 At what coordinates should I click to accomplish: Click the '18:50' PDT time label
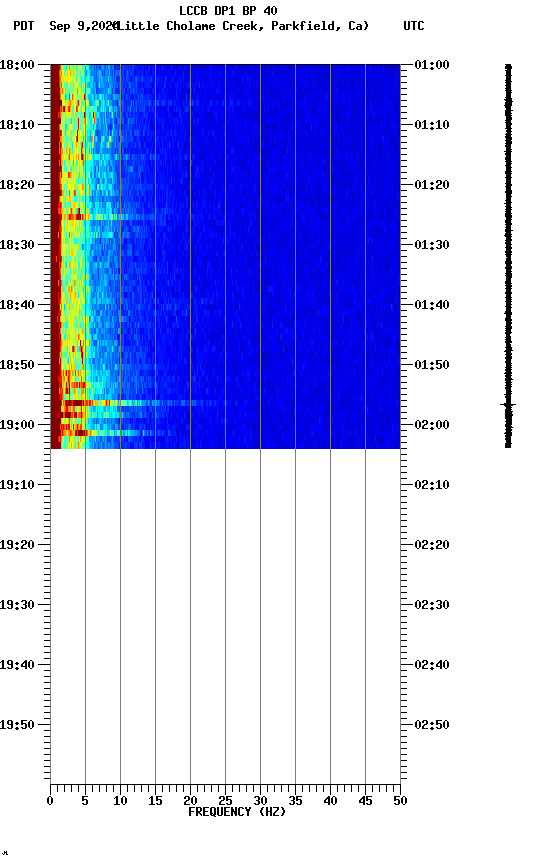[17, 365]
